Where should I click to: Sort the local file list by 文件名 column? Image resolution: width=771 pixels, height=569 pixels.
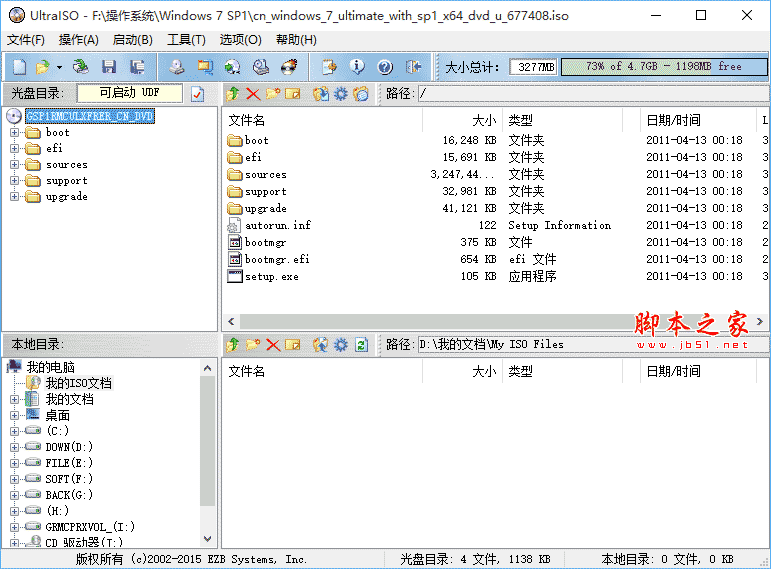point(323,371)
